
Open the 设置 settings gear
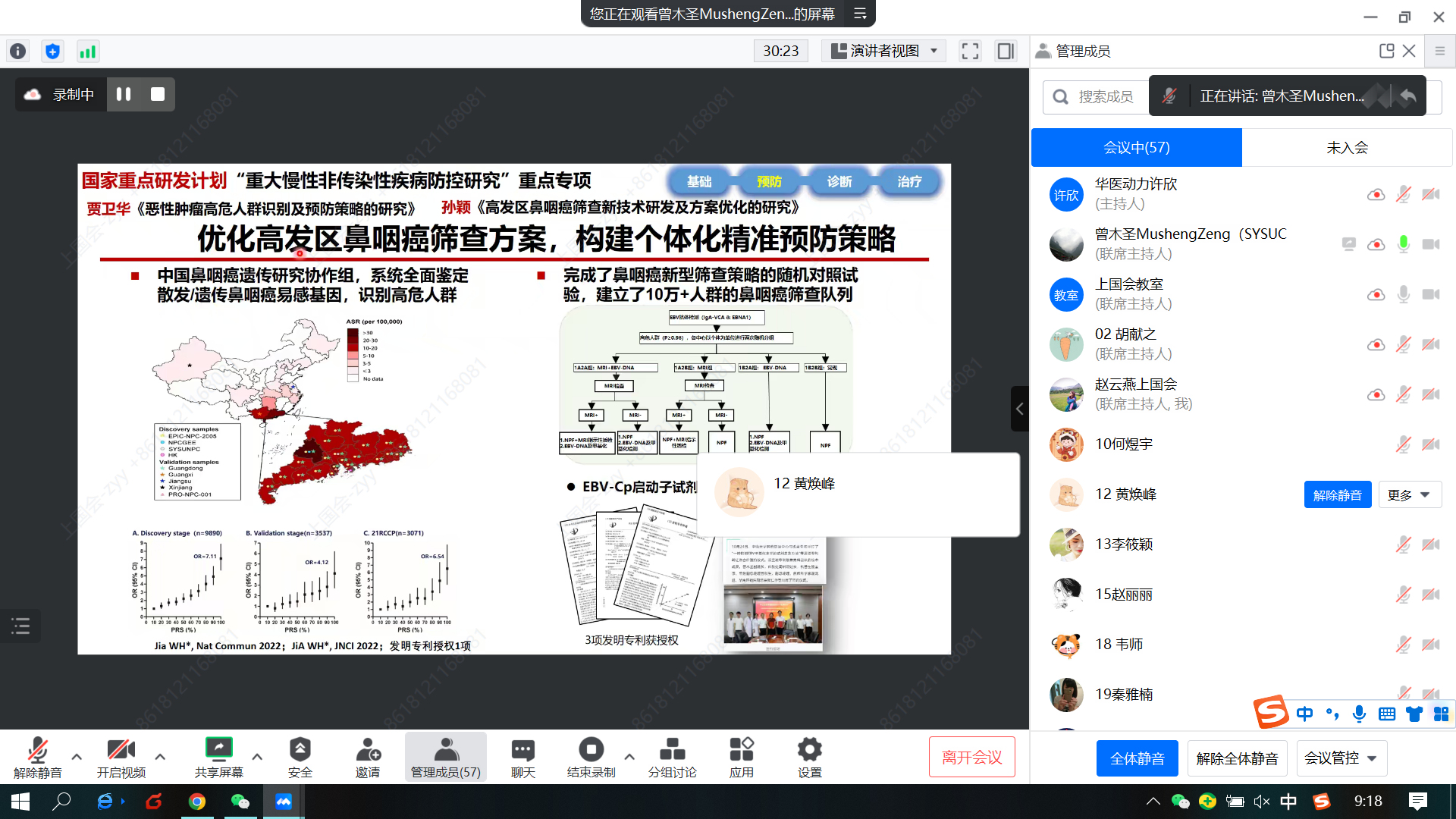point(809,756)
